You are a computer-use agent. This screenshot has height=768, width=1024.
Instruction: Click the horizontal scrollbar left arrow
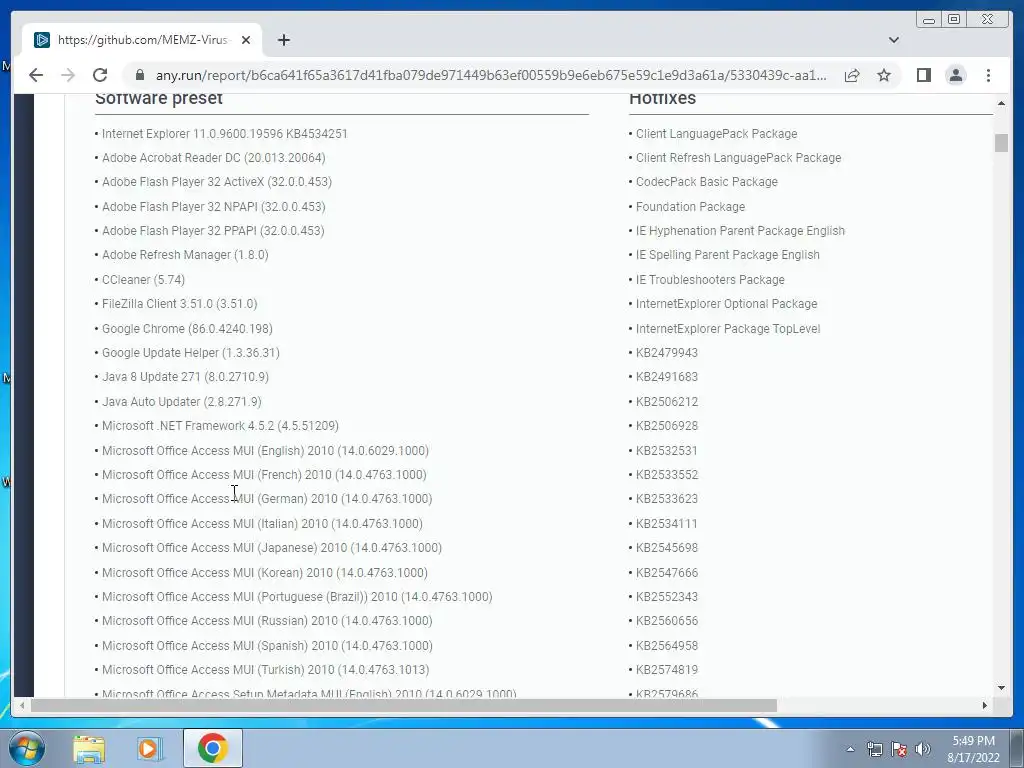click(22, 705)
